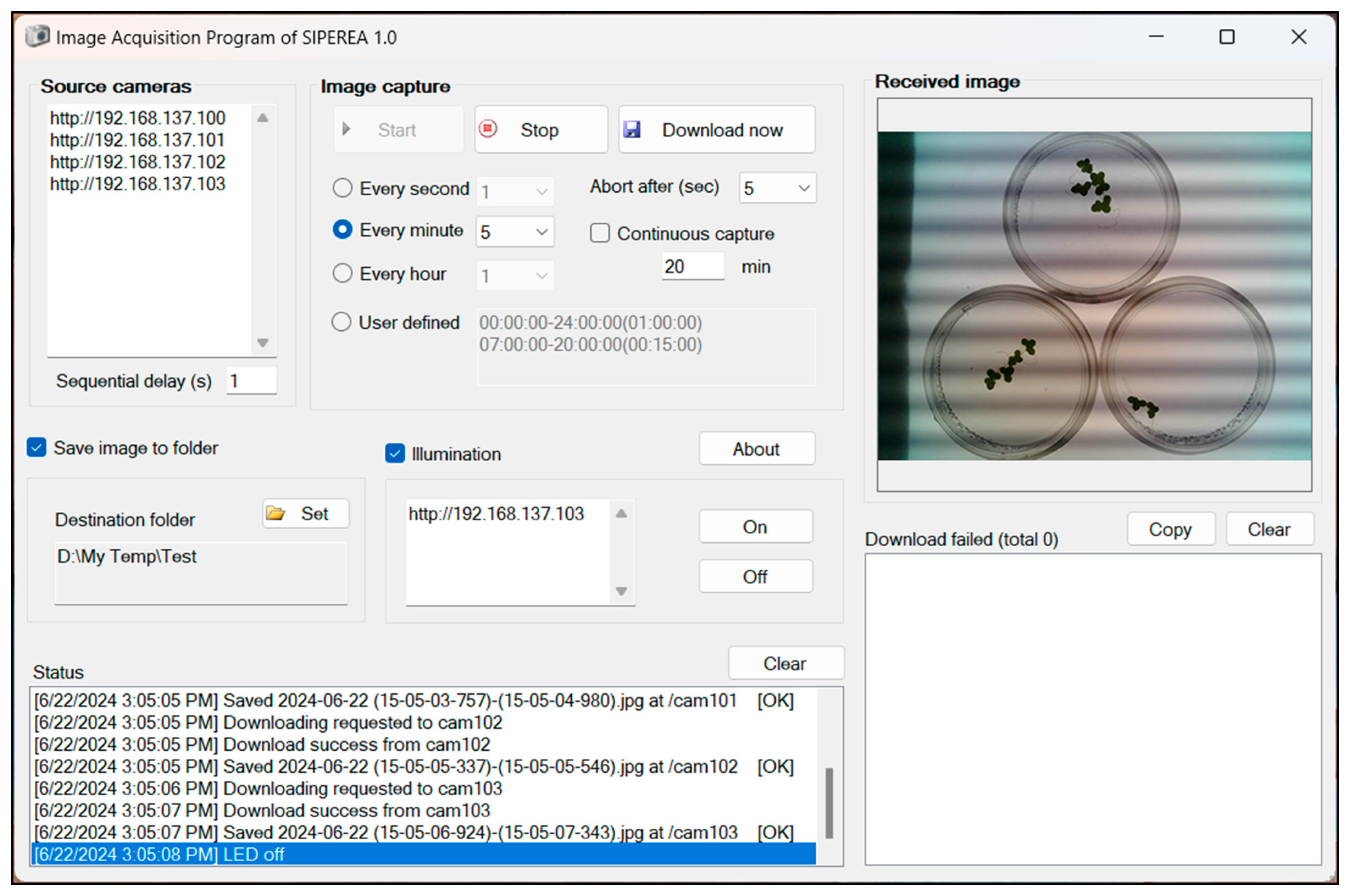The width and height of the screenshot is (1352, 896).
Task: Click the red Stop recording icon
Action: [x=488, y=129]
